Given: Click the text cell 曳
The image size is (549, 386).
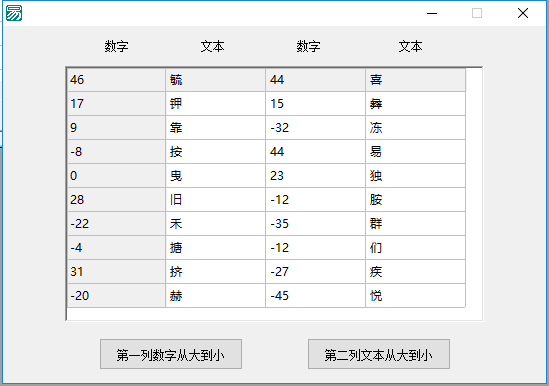Looking at the screenshot, I should pos(216,176).
